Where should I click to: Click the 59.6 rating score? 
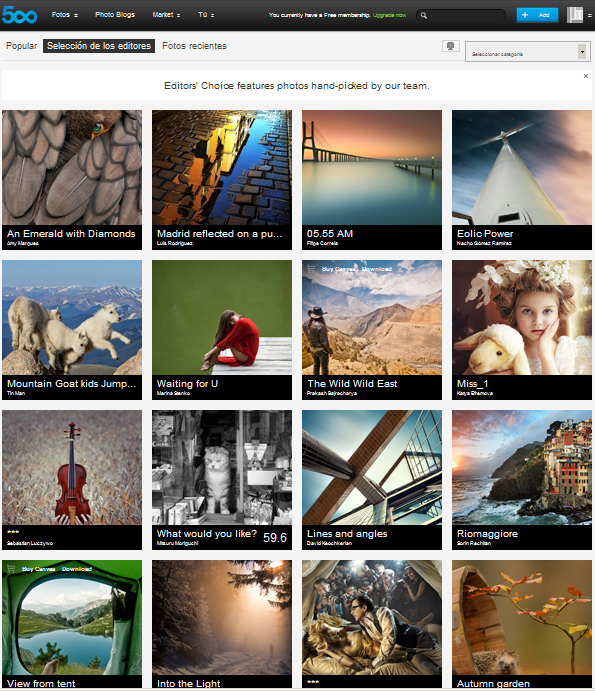275,538
